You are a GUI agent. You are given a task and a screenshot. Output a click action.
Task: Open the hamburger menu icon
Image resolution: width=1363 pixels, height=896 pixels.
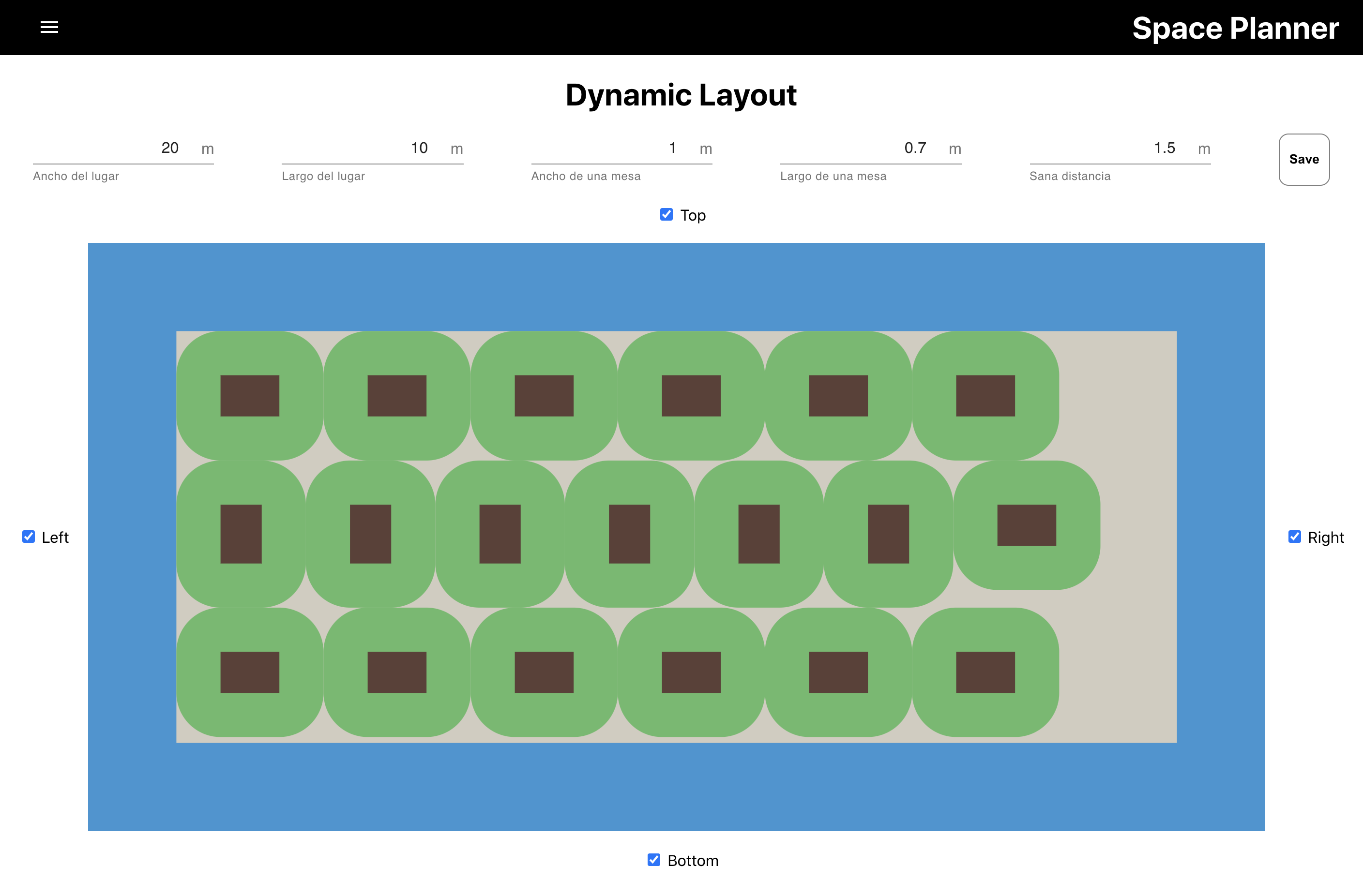pyautogui.click(x=49, y=27)
